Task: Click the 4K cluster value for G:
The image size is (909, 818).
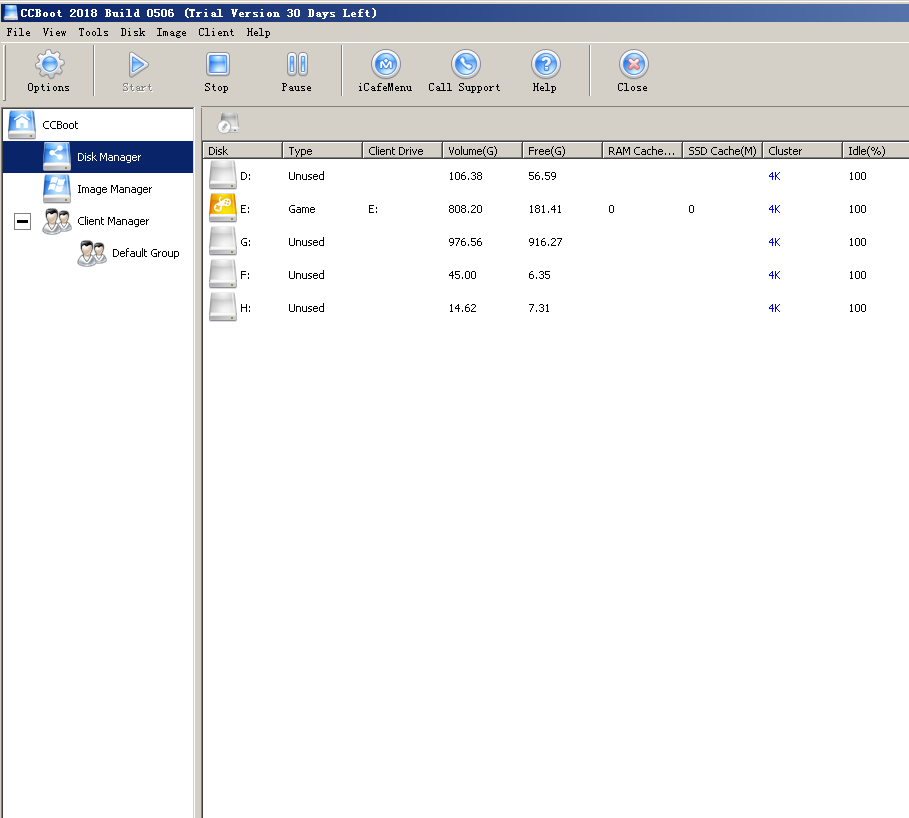Action: (x=774, y=242)
